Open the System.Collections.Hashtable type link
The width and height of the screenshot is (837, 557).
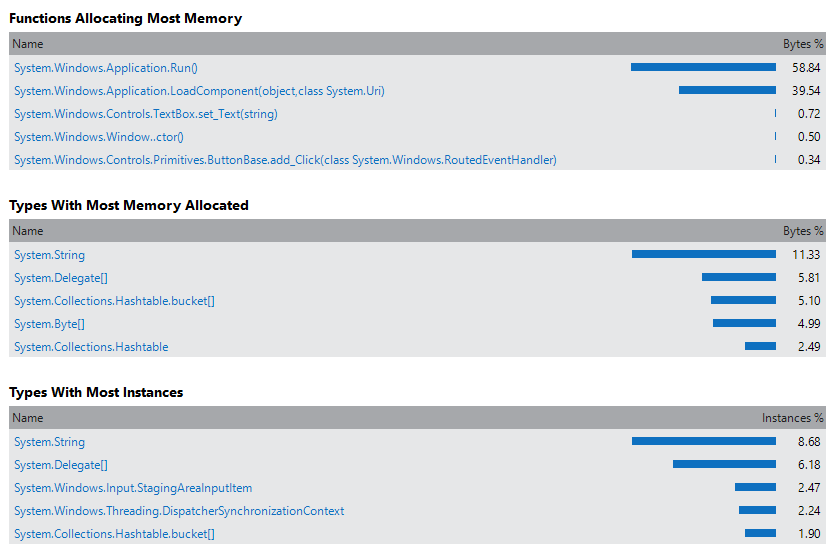point(91,347)
